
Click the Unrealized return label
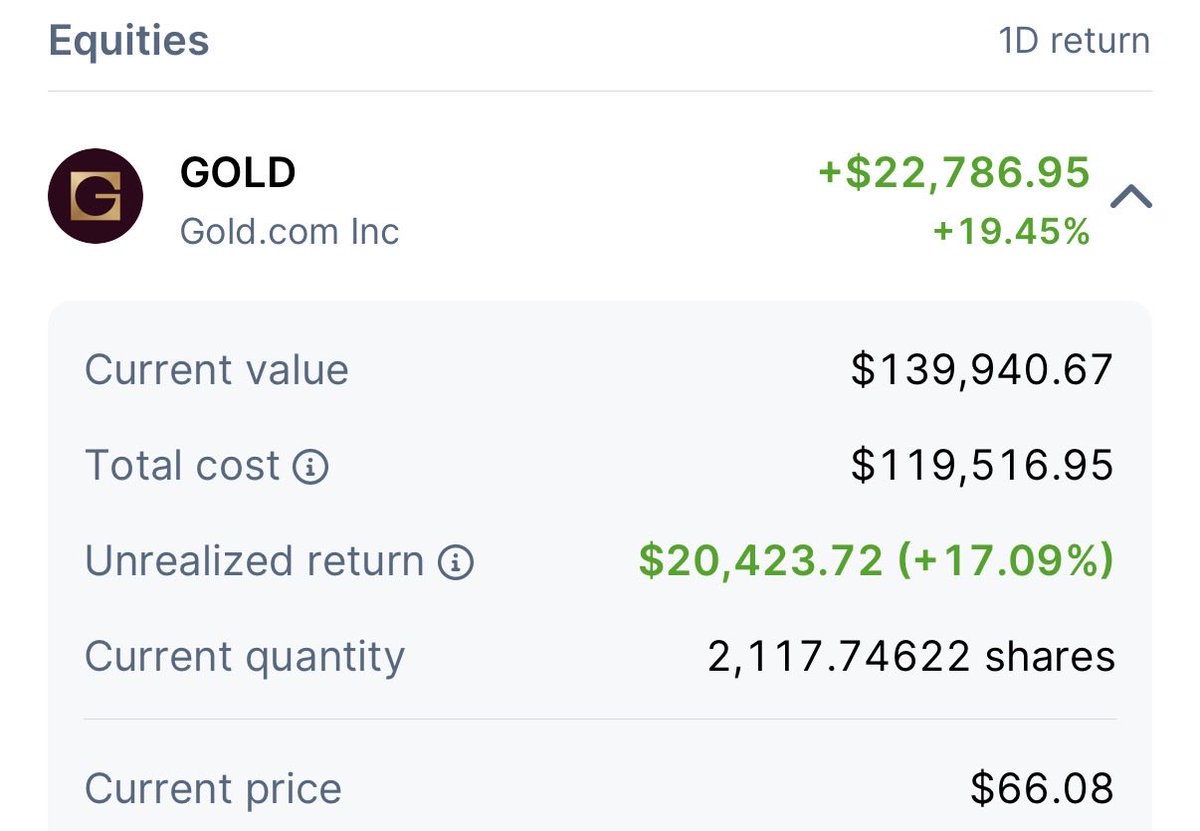click(x=254, y=562)
